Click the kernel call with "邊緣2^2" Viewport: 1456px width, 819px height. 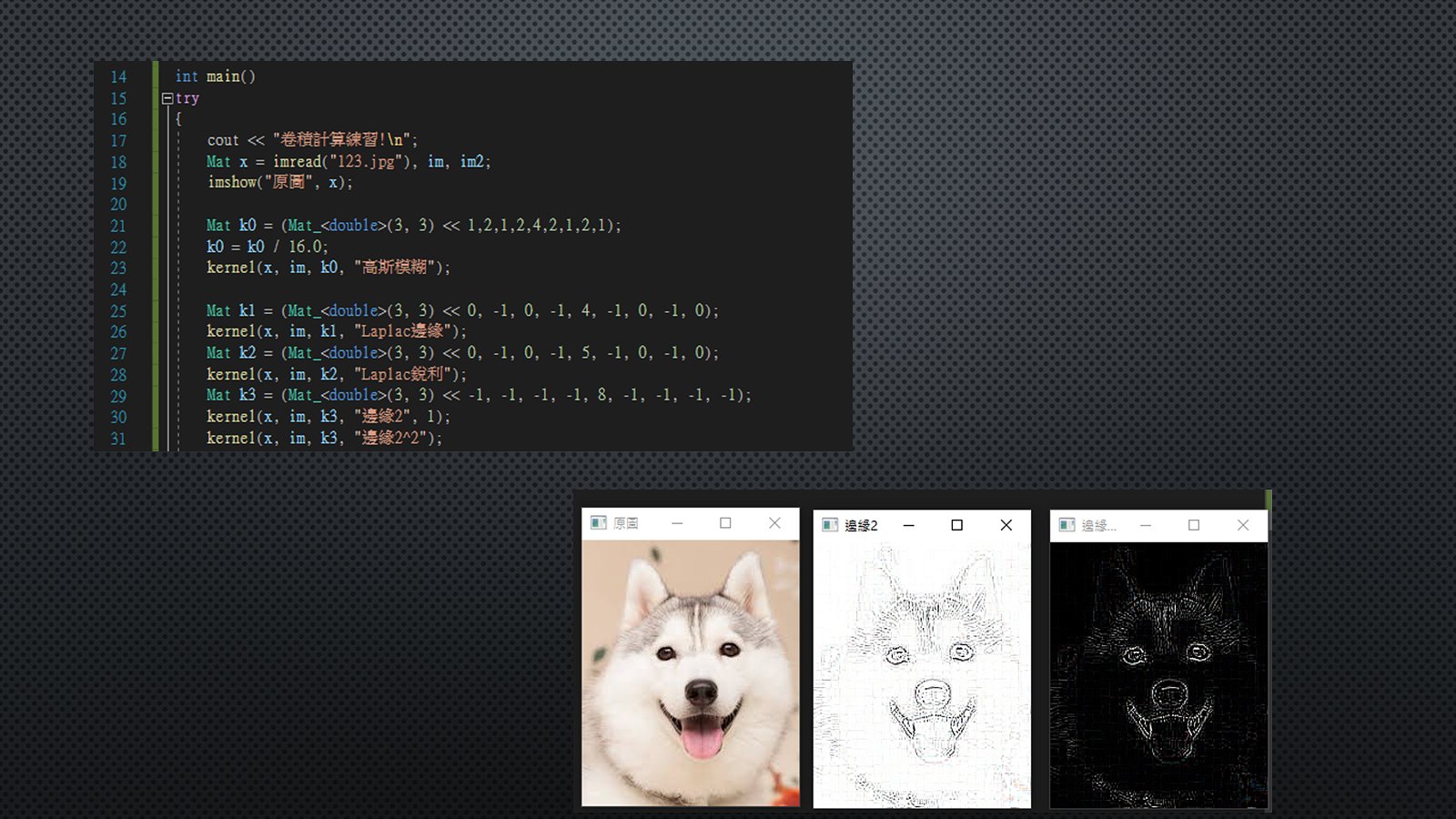click(x=324, y=438)
